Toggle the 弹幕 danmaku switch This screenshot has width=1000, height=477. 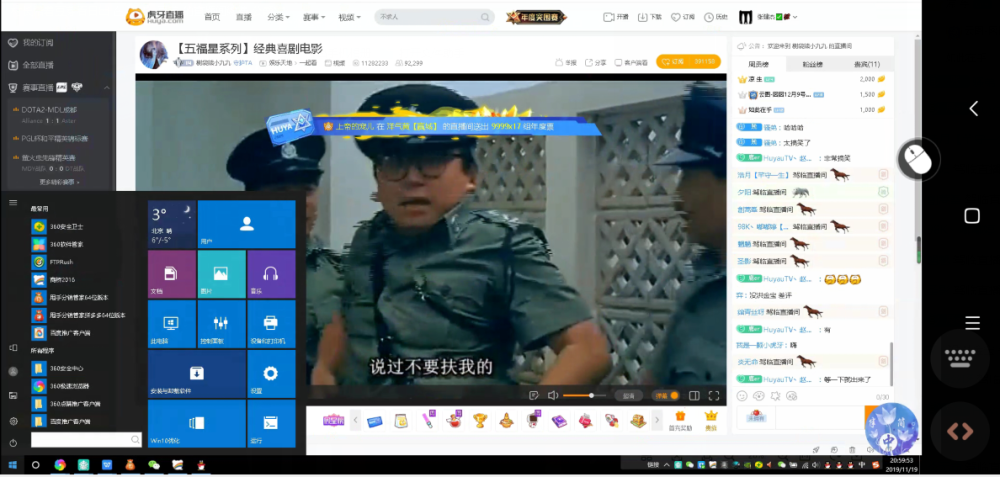[x=667, y=395]
